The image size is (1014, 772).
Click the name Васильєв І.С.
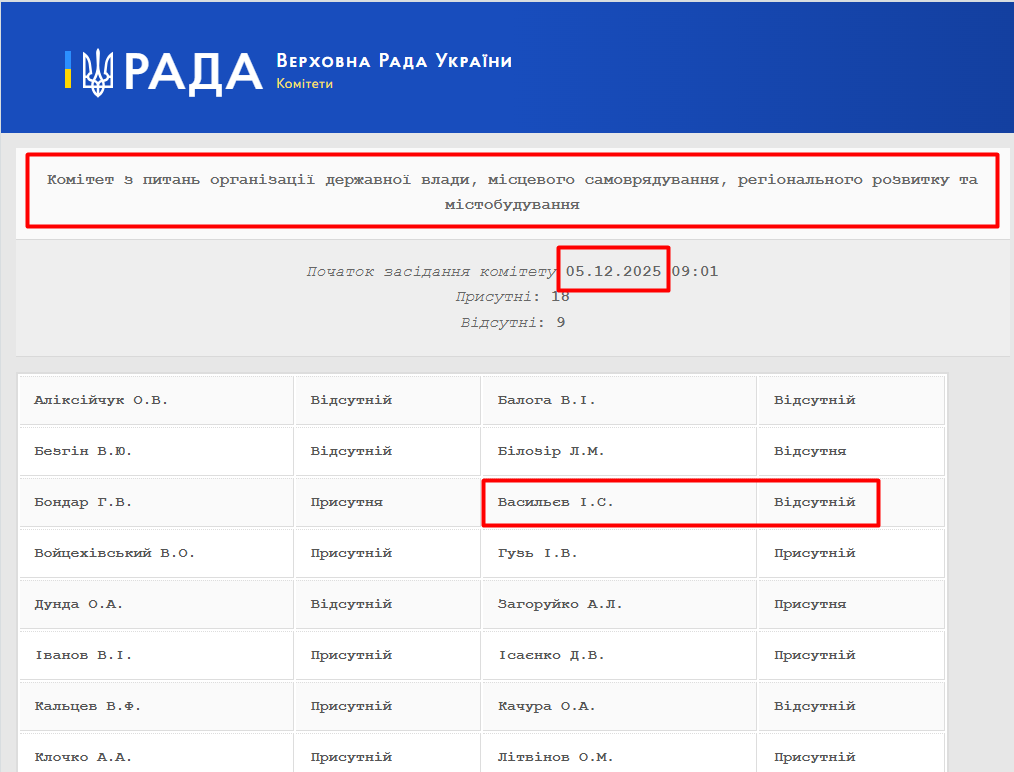tap(556, 502)
